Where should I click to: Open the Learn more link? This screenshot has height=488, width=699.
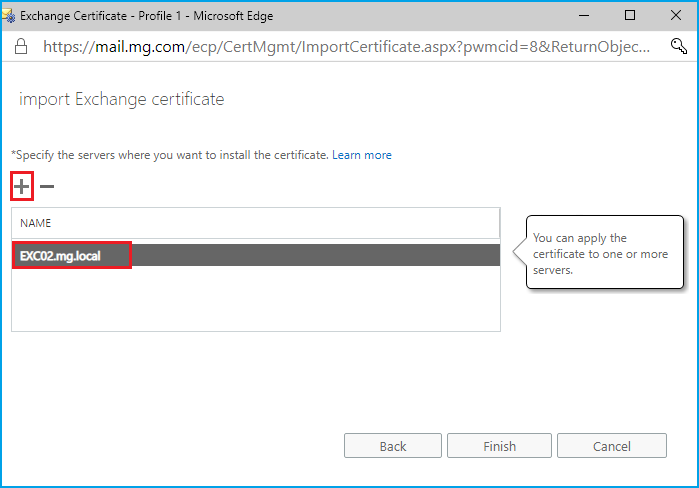point(362,155)
